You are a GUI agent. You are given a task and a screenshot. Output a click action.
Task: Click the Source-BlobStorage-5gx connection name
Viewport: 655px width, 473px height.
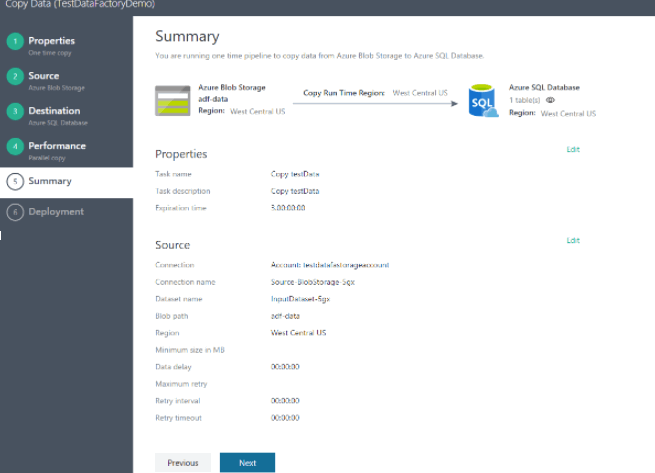click(x=312, y=282)
